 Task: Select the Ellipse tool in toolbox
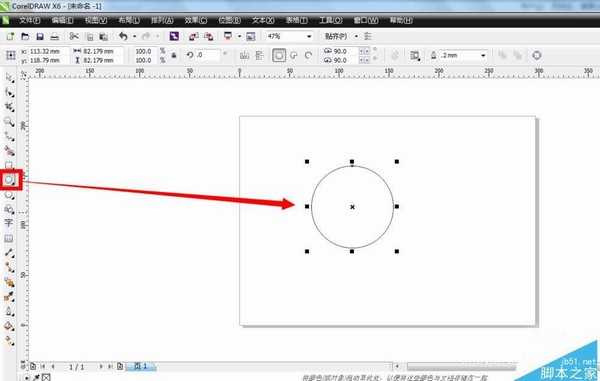coord(10,179)
